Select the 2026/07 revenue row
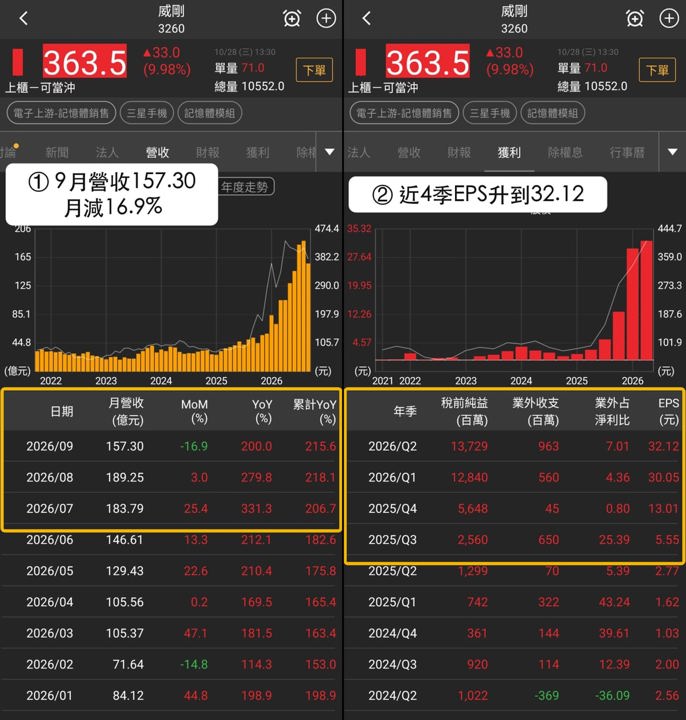Screen dimensions: 686x720 tap(171, 509)
